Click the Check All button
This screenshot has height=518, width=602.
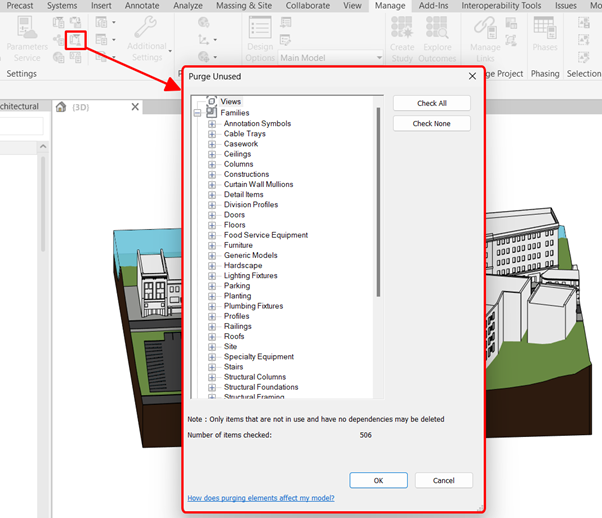click(x=432, y=103)
